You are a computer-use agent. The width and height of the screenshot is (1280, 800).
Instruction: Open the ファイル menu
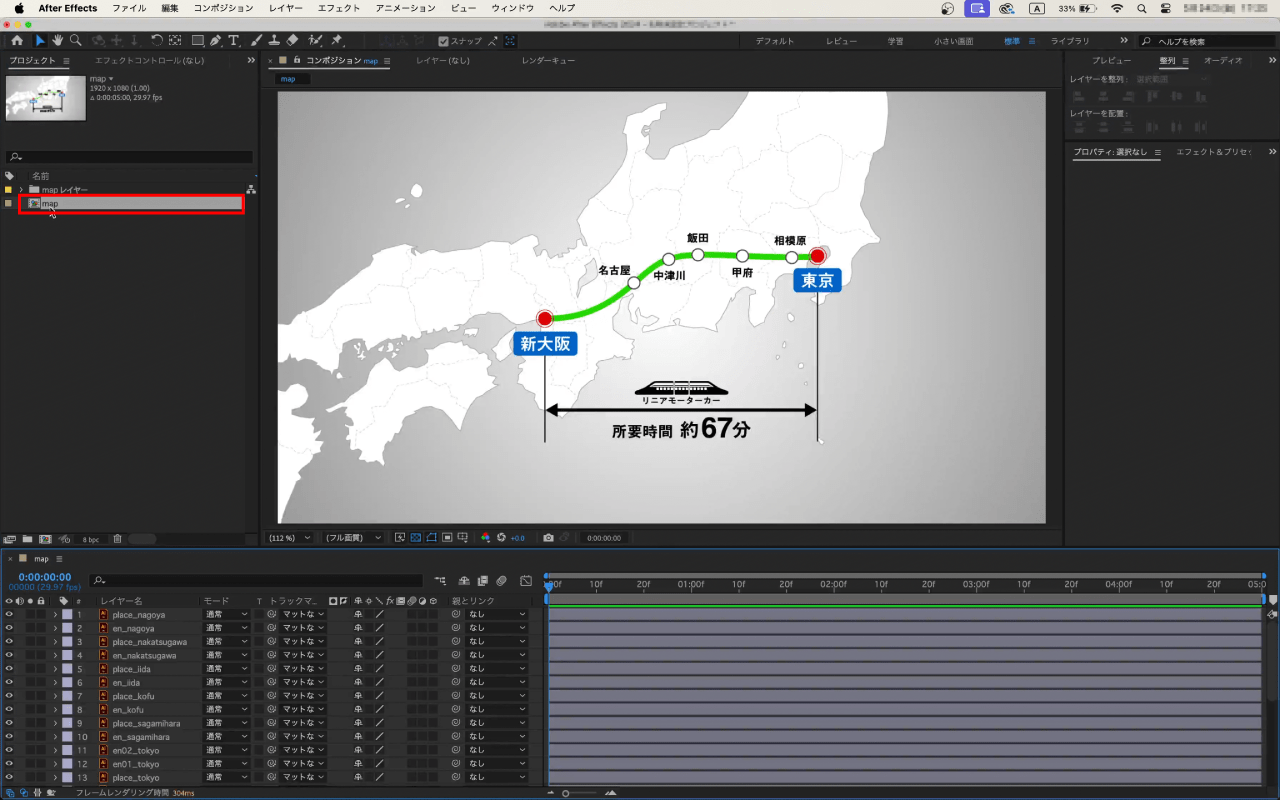[129, 8]
